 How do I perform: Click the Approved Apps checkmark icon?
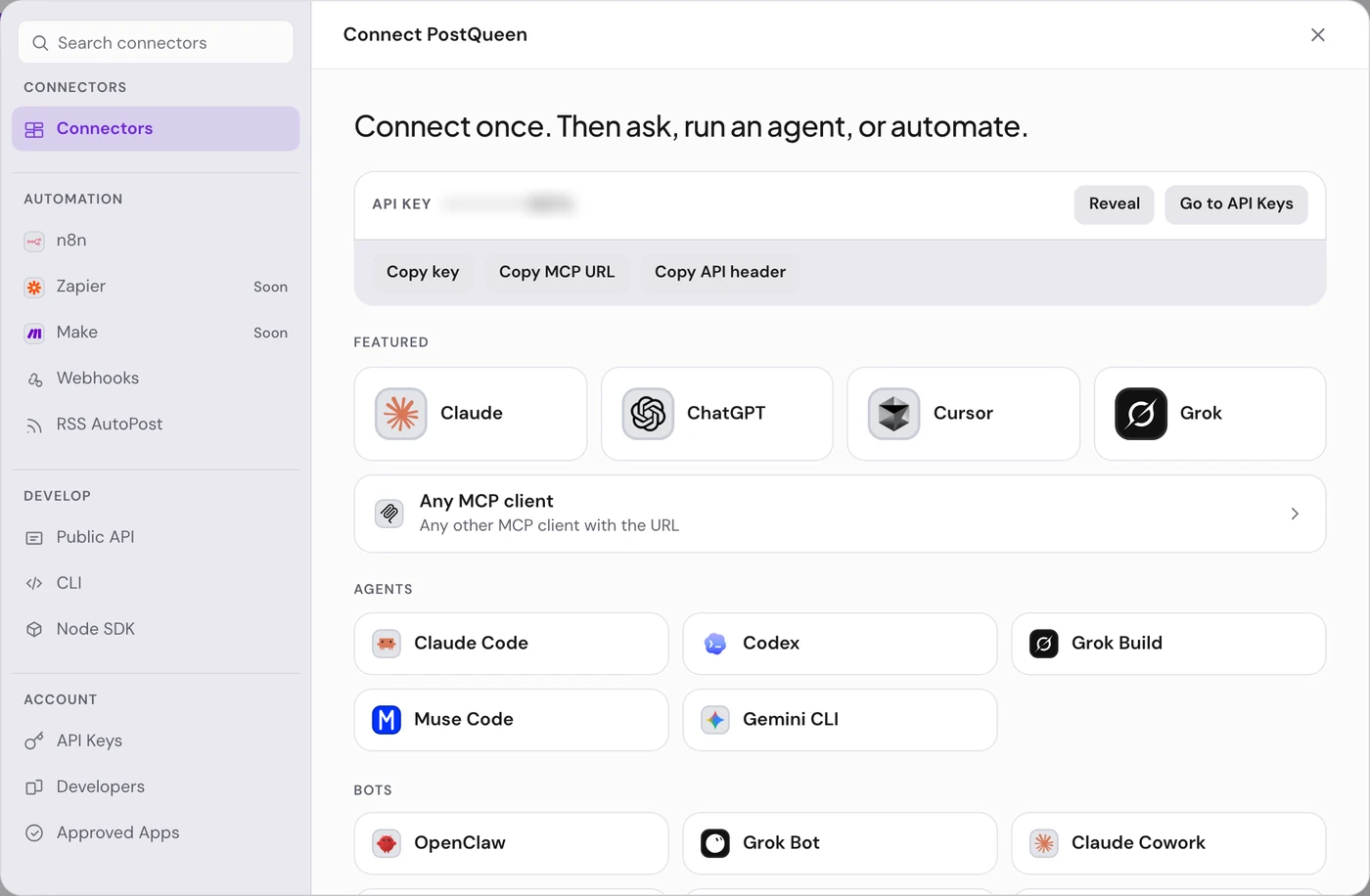pyautogui.click(x=34, y=832)
